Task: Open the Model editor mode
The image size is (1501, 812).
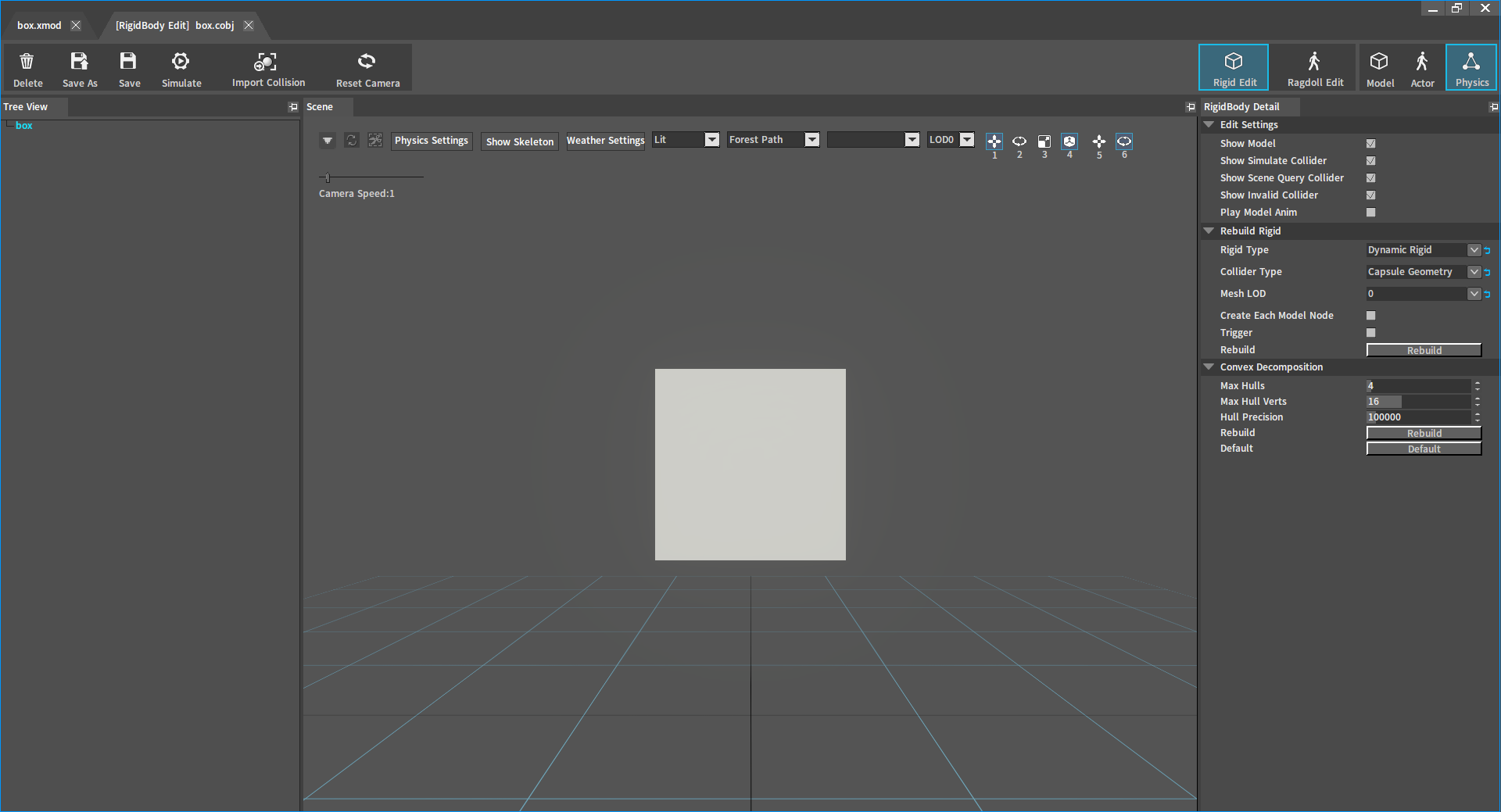Action: [x=1380, y=67]
